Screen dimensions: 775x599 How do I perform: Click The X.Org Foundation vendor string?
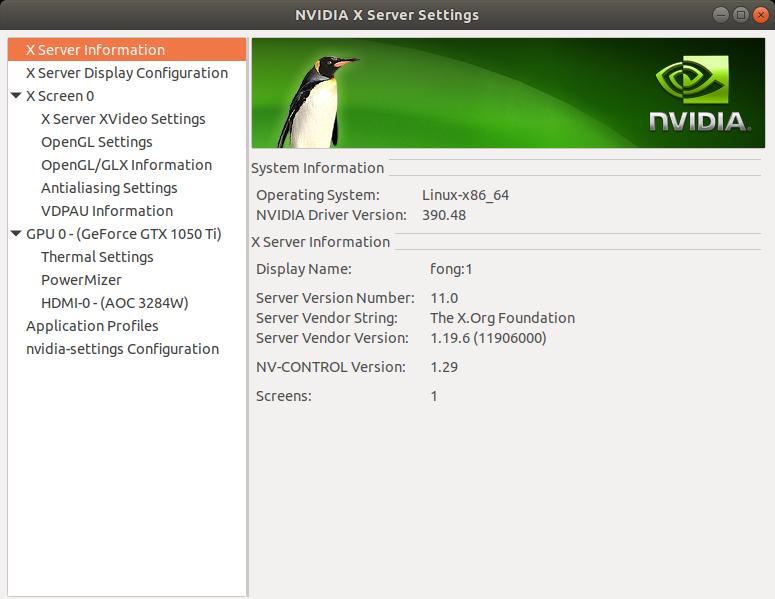[x=502, y=318]
